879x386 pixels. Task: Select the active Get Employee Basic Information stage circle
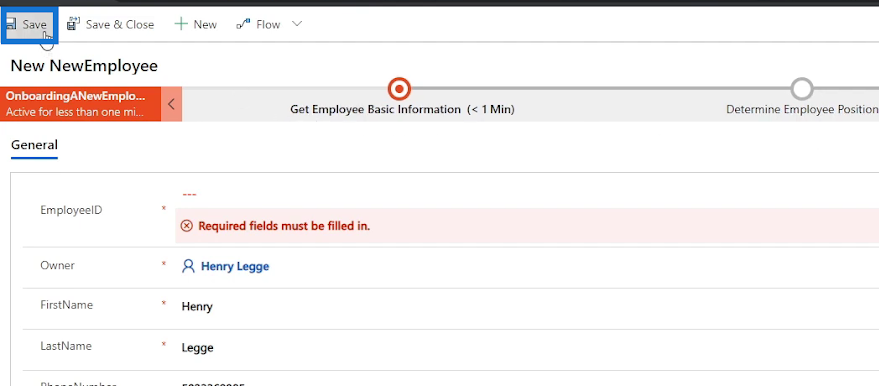tap(399, 89)
